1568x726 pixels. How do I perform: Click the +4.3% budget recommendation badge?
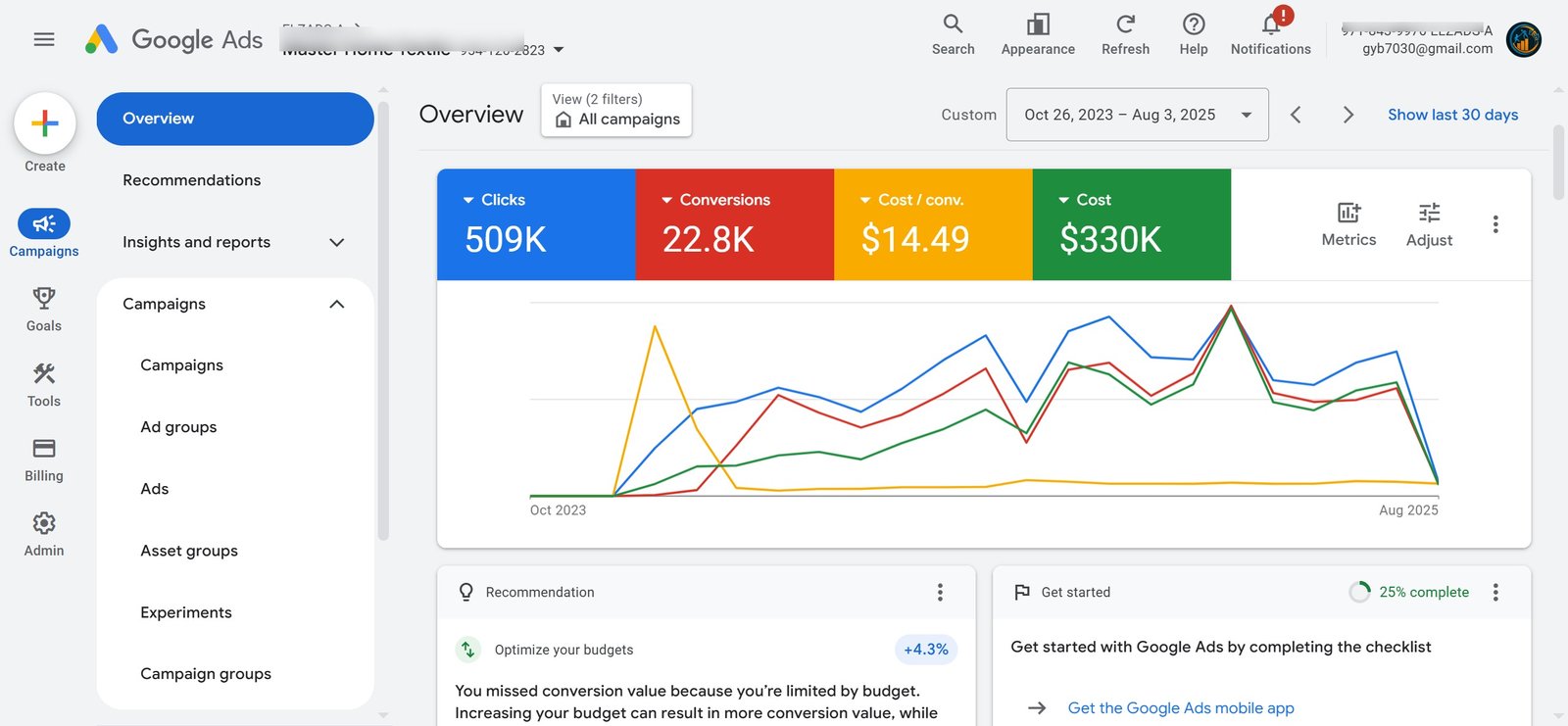926,650
